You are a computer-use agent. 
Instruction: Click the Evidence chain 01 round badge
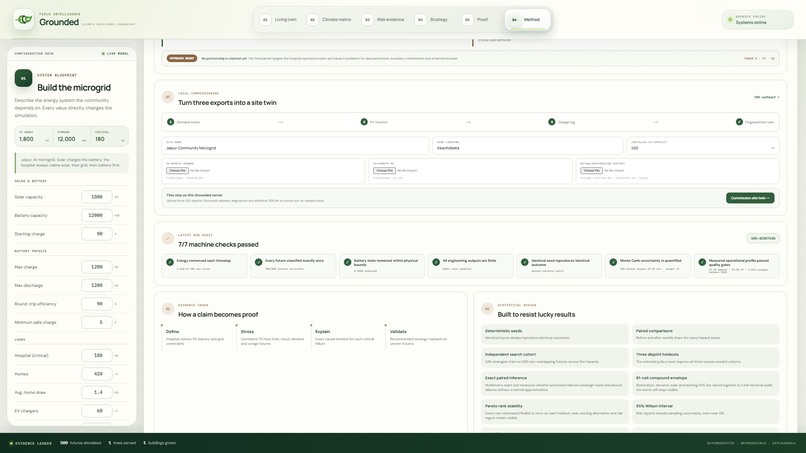point(168,309)
